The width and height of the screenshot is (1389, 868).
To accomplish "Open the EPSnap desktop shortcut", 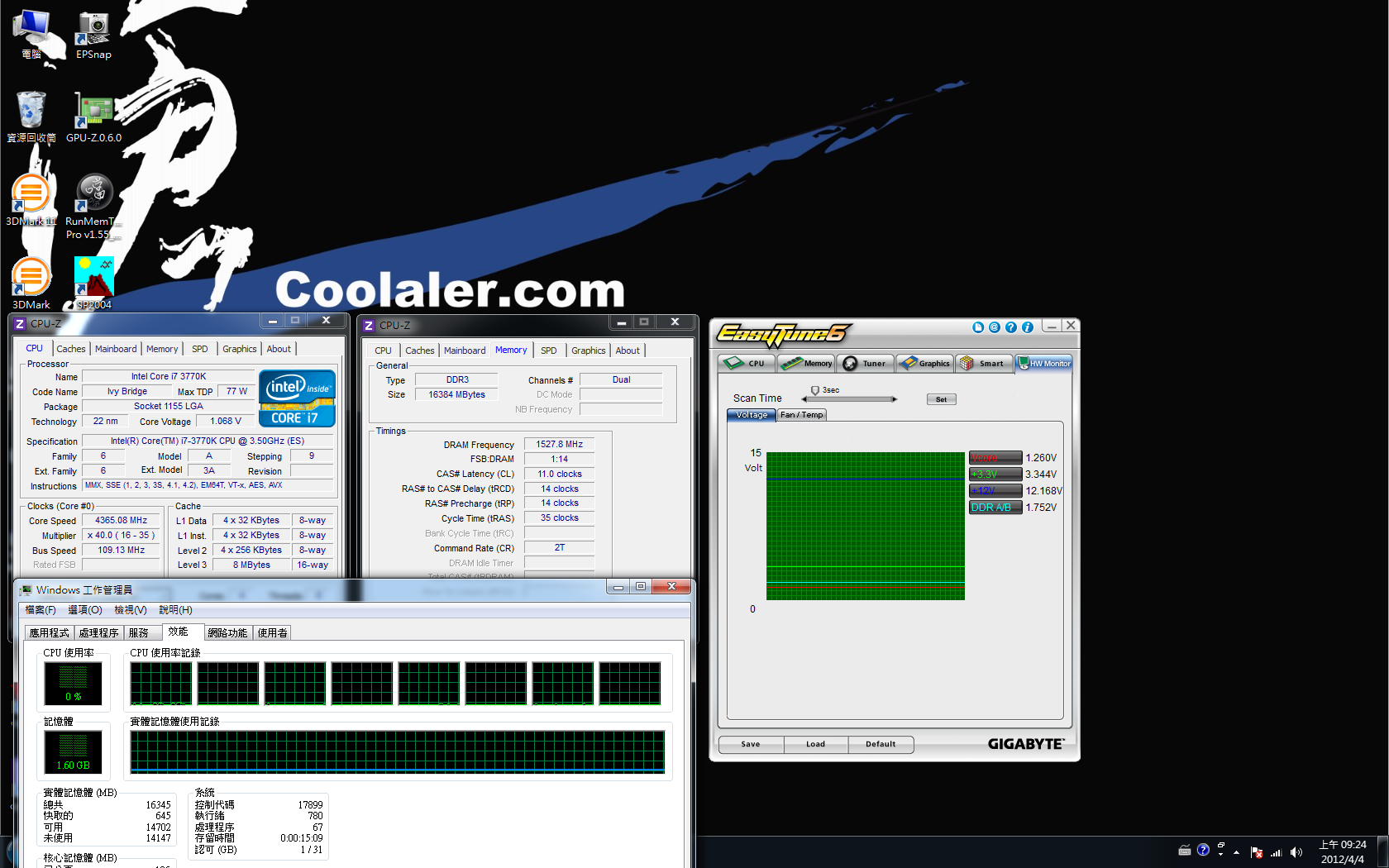I will tap(93, 35).
